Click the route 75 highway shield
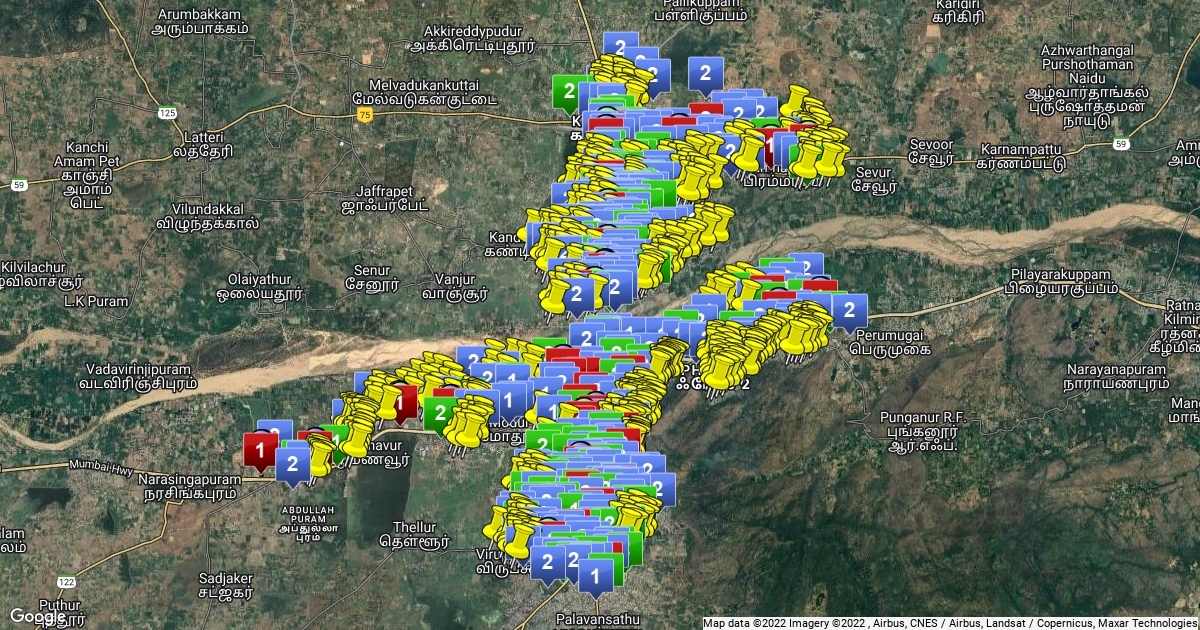 (x=367, y=116)
